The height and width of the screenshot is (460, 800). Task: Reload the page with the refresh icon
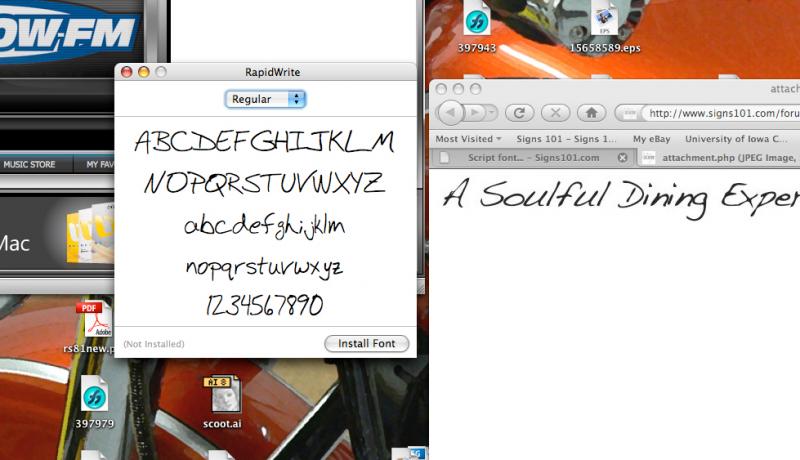pos(519,113)
